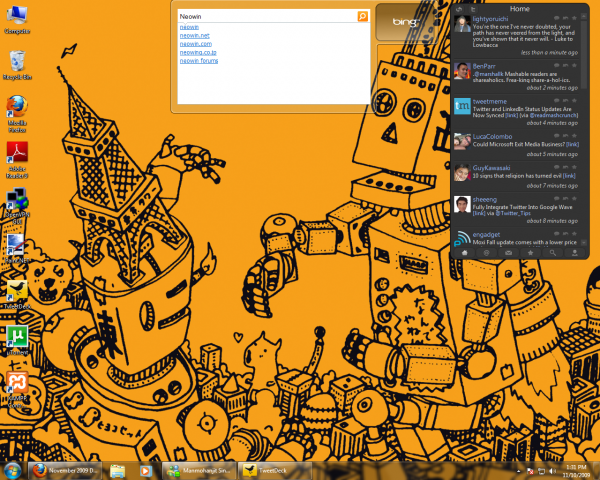Viewport: 600px width, 480px height.
Task: Switch to TweetDeck taskbar button
Action: pyautogui.click(x=275, y=470)
